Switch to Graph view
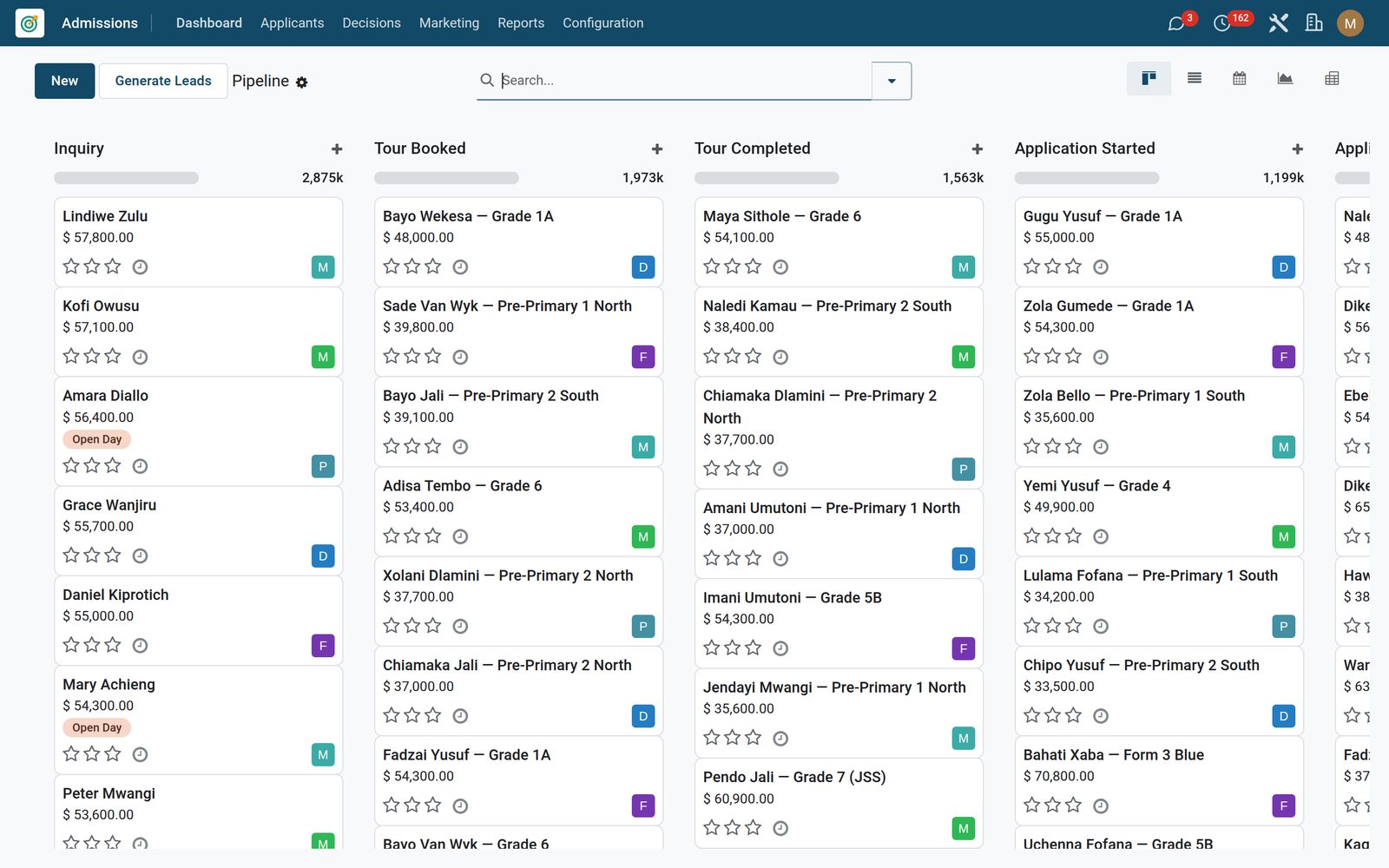This screenshot has width=1389, height=868. point(1285,79)
